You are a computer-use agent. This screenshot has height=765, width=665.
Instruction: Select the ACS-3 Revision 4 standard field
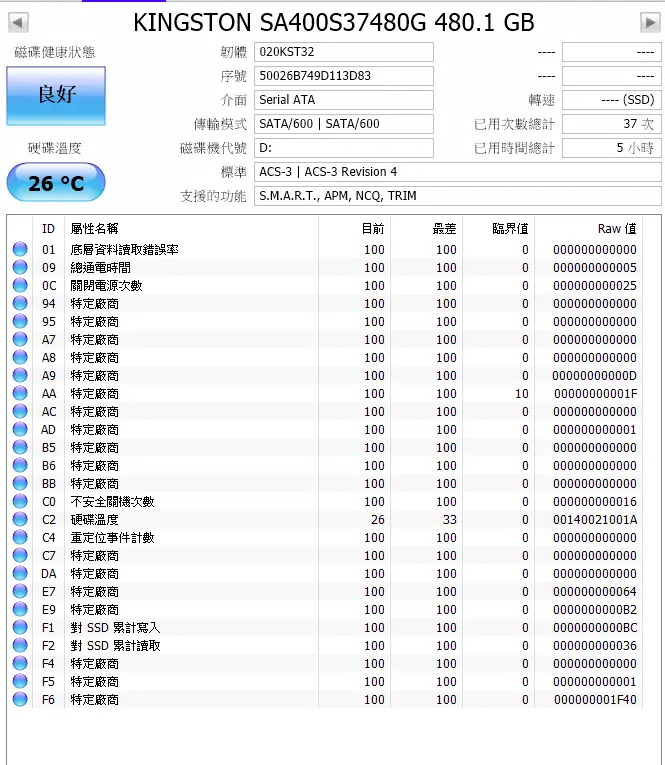tap(458, 172)
